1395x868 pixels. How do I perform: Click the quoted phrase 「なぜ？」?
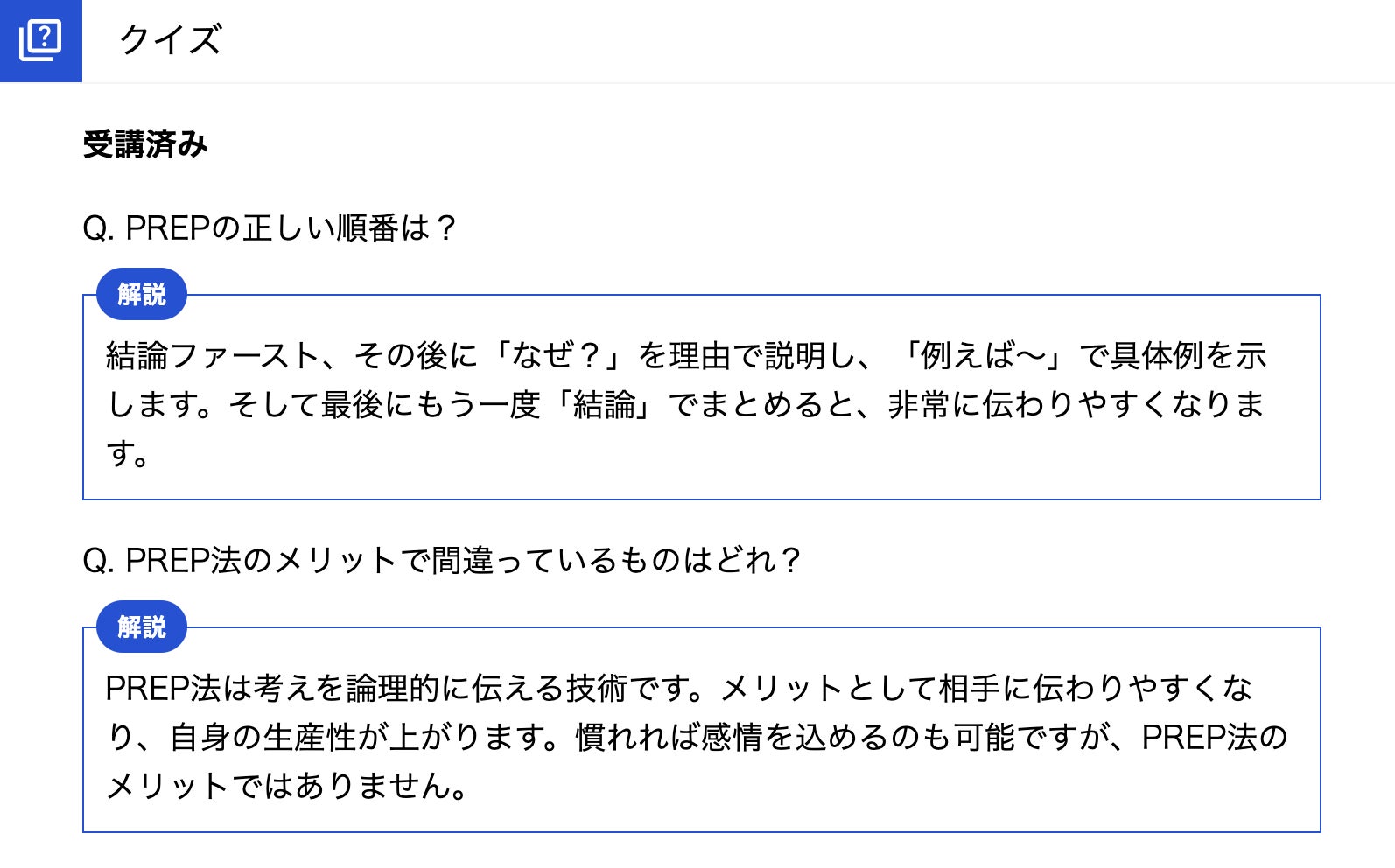point(557,356)
